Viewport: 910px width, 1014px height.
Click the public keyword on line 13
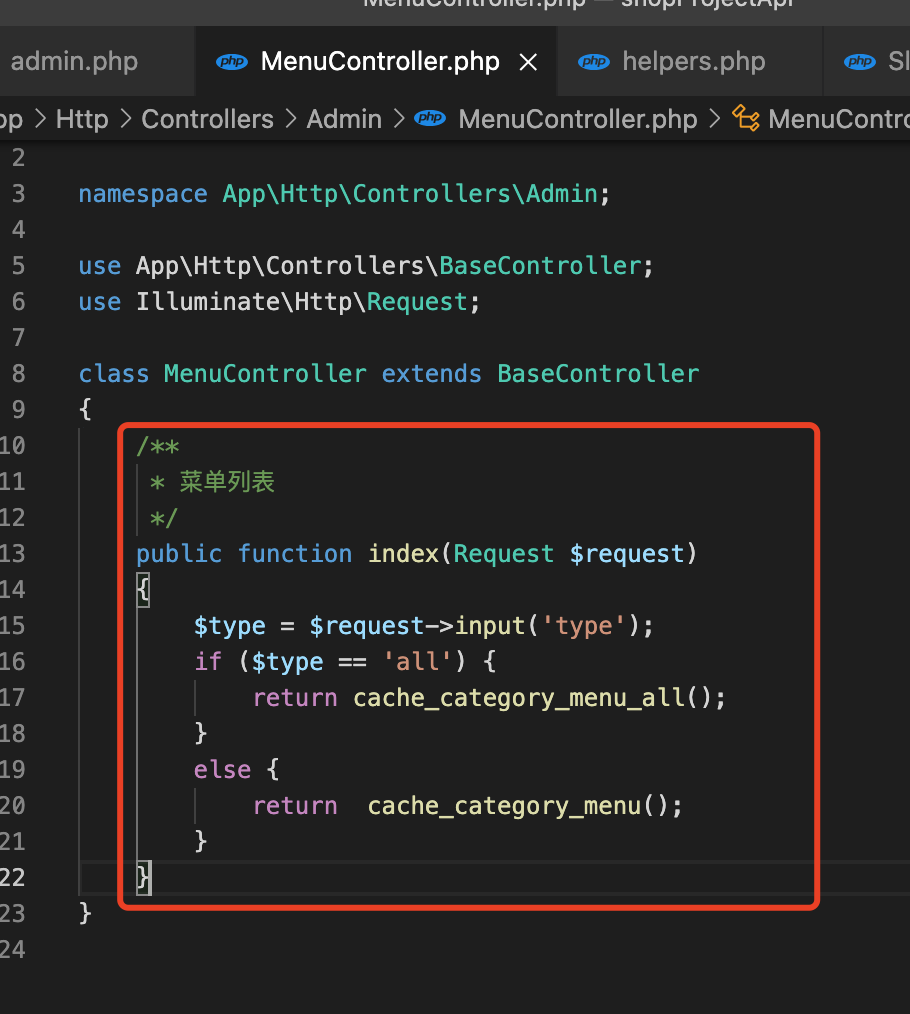tap(179, 554)
